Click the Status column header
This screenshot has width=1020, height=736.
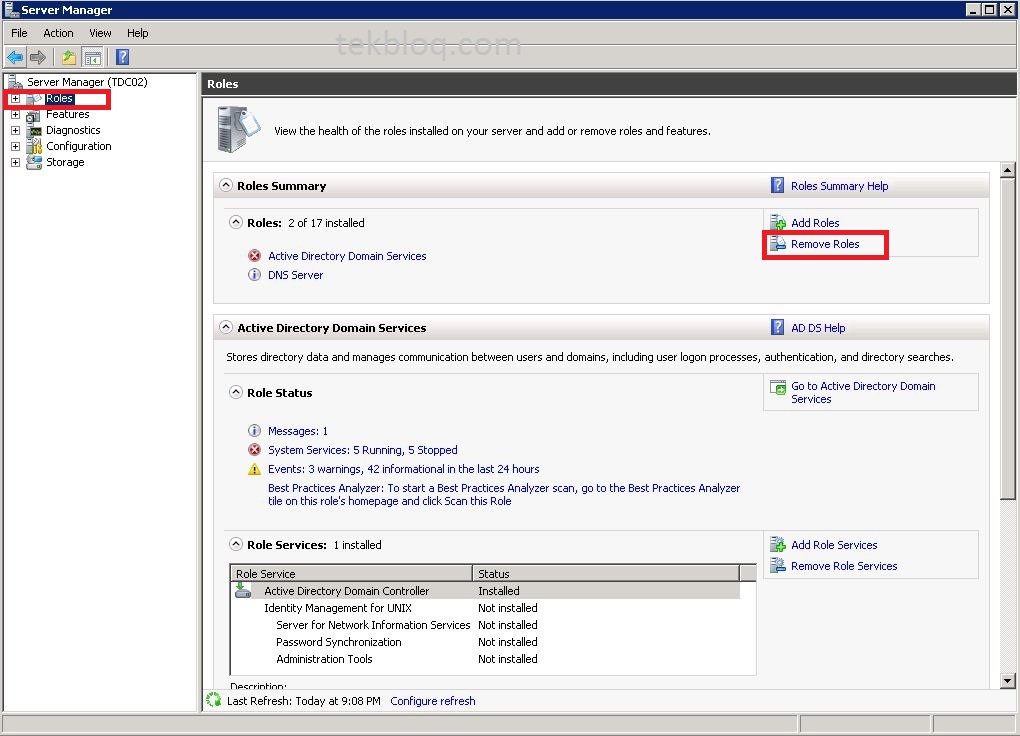(606, 573)
